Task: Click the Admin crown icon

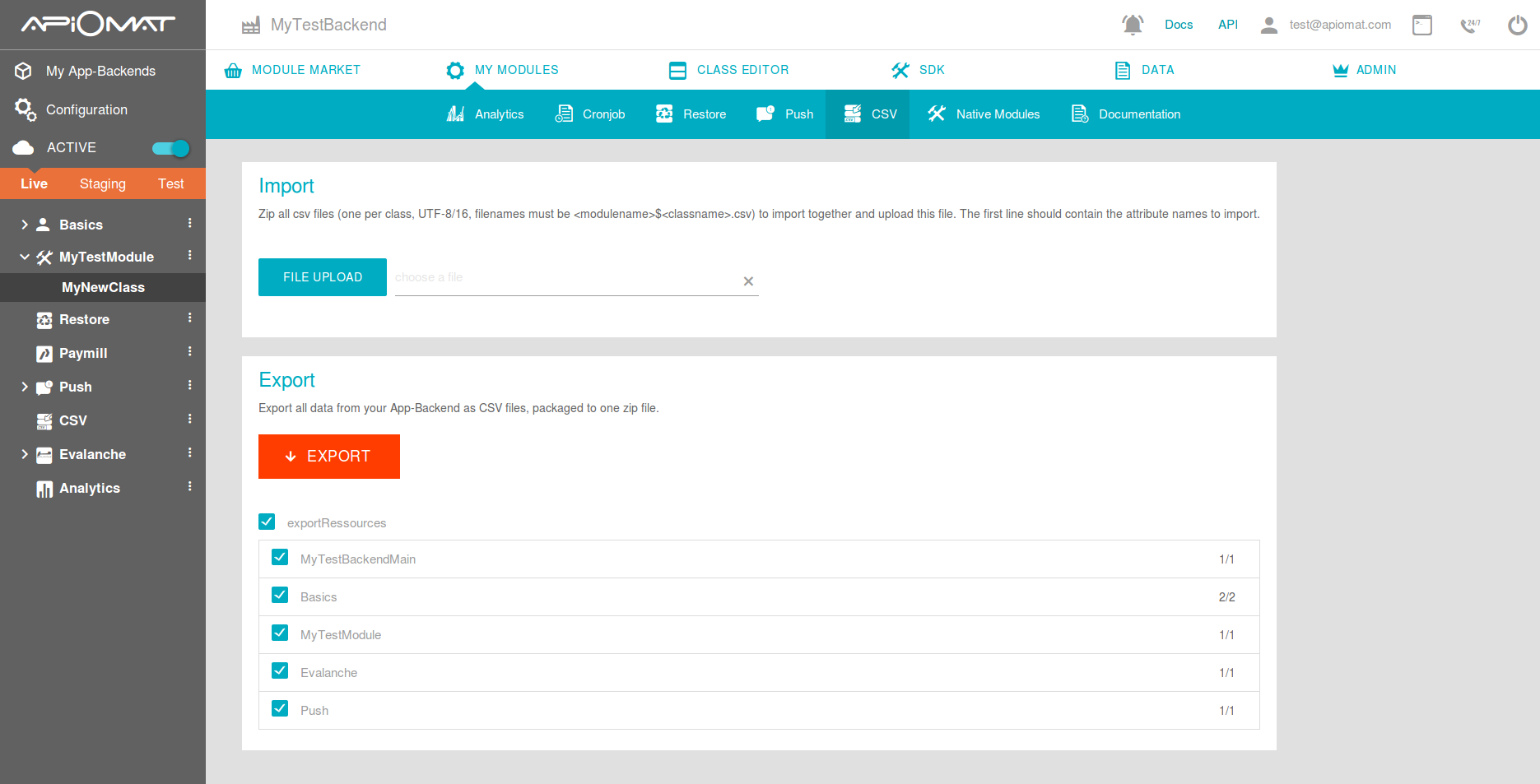Action: (1341, 71)
